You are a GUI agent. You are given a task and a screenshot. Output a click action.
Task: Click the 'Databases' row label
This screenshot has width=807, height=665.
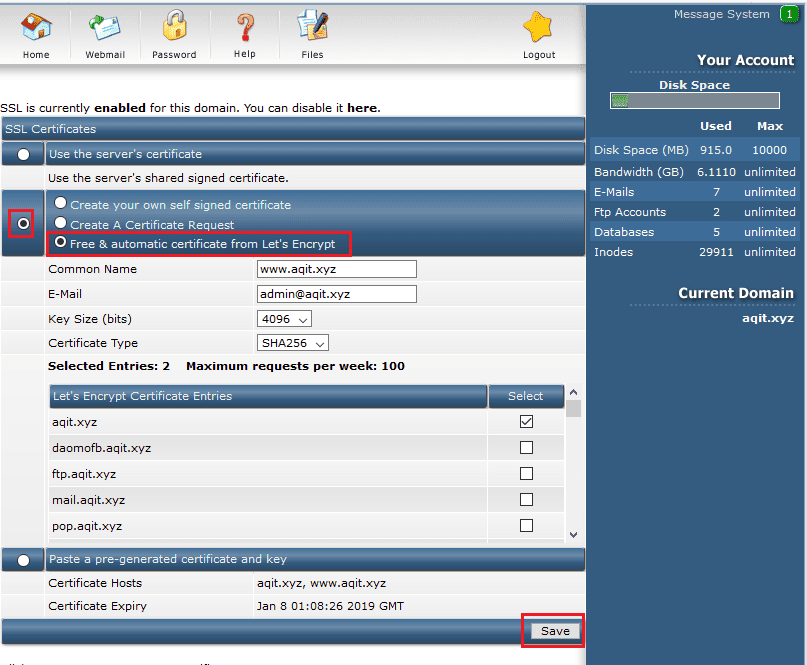(624, 232)
